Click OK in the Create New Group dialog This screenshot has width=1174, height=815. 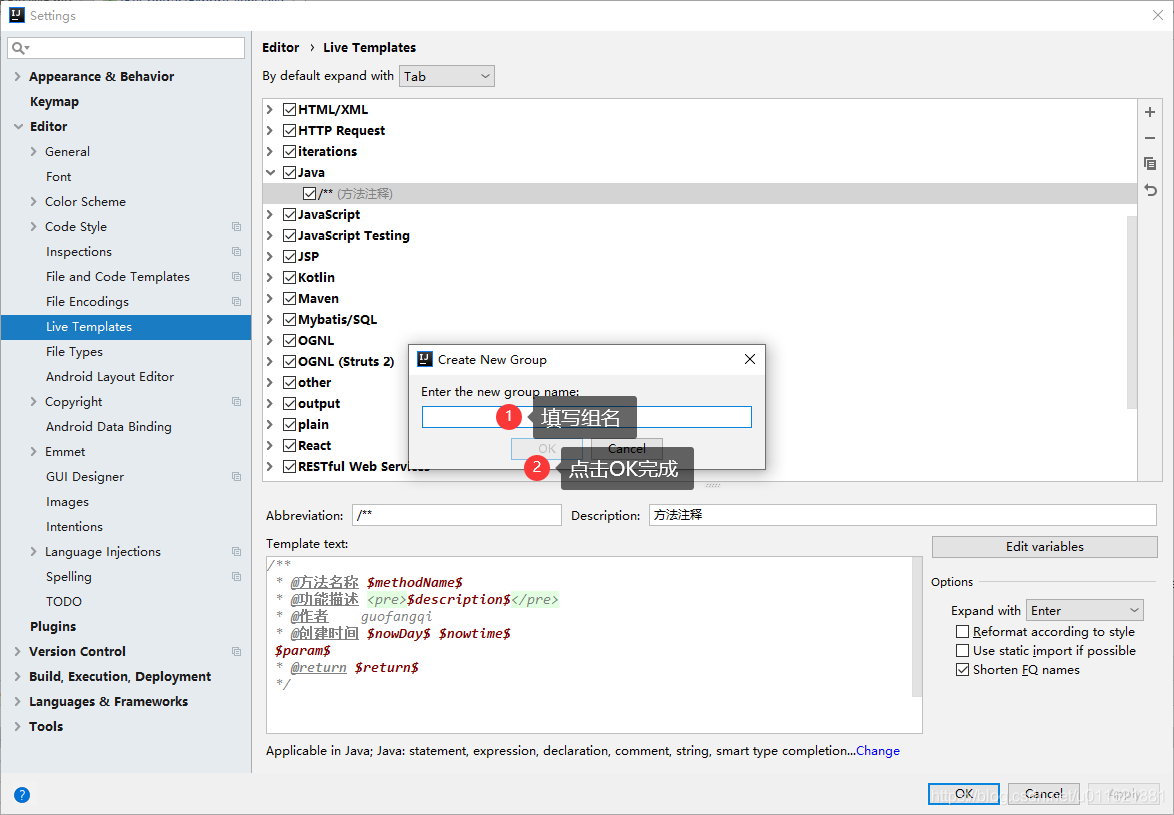click(547, 449)
